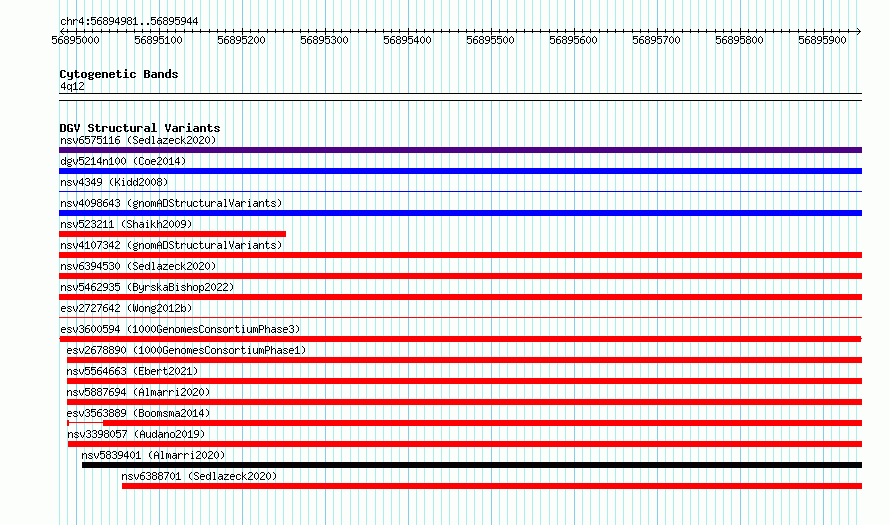The image size is (890, 525).
Task: Click ruler position 56895900
Action: [x=822, y=40]
